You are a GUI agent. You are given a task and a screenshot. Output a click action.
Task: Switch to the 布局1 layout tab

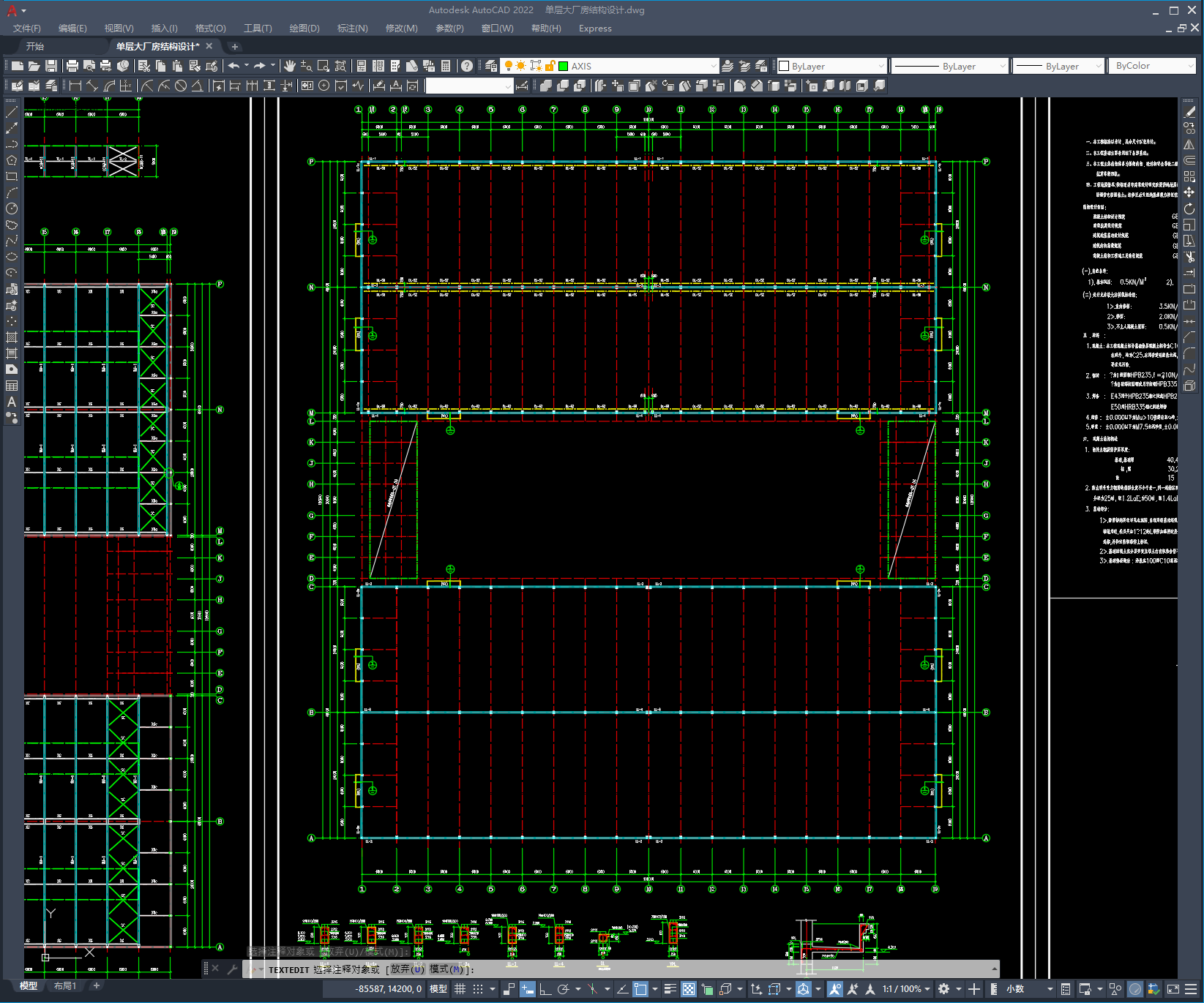coord(65,985)
